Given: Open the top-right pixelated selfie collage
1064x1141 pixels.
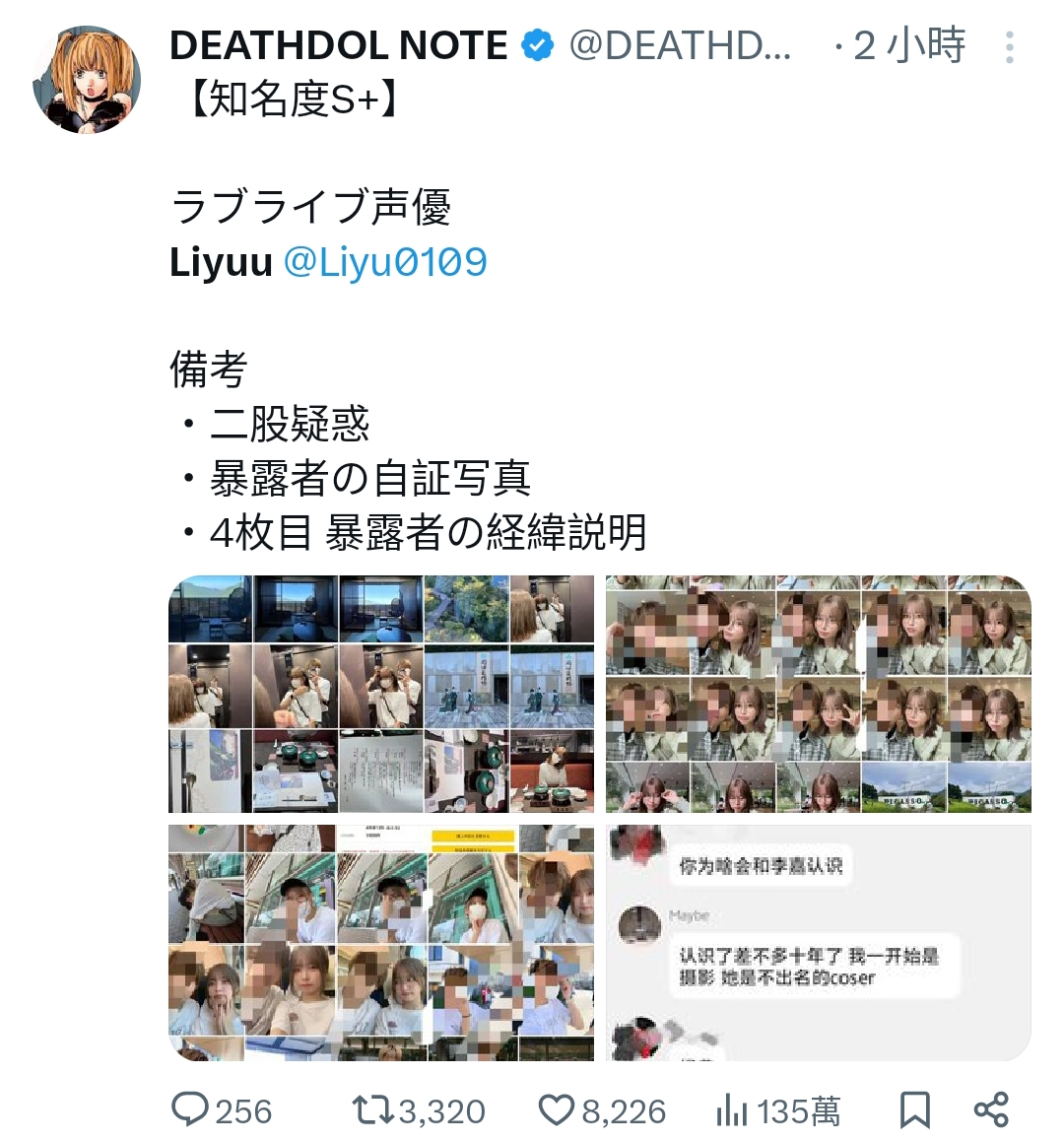Looking at the screenshot, I should pyautogui.click(x=819, y=695).
